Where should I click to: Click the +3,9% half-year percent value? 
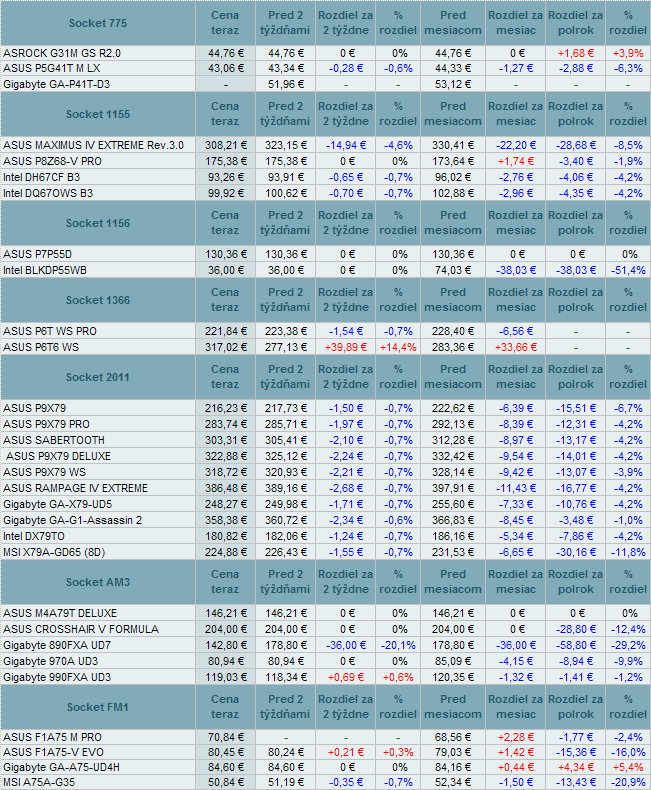[628, 53]
